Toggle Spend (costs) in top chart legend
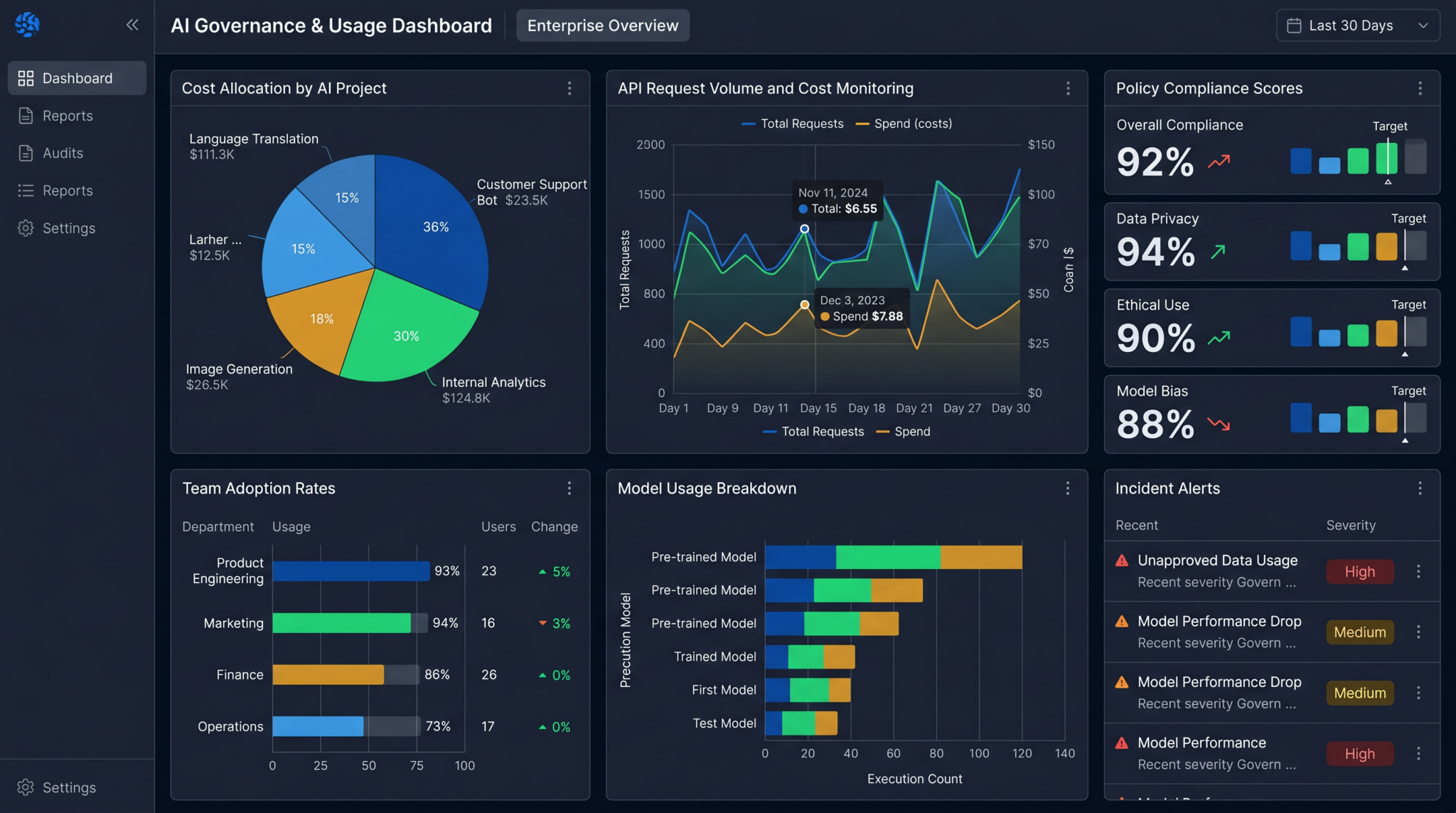 coord(904,124)
